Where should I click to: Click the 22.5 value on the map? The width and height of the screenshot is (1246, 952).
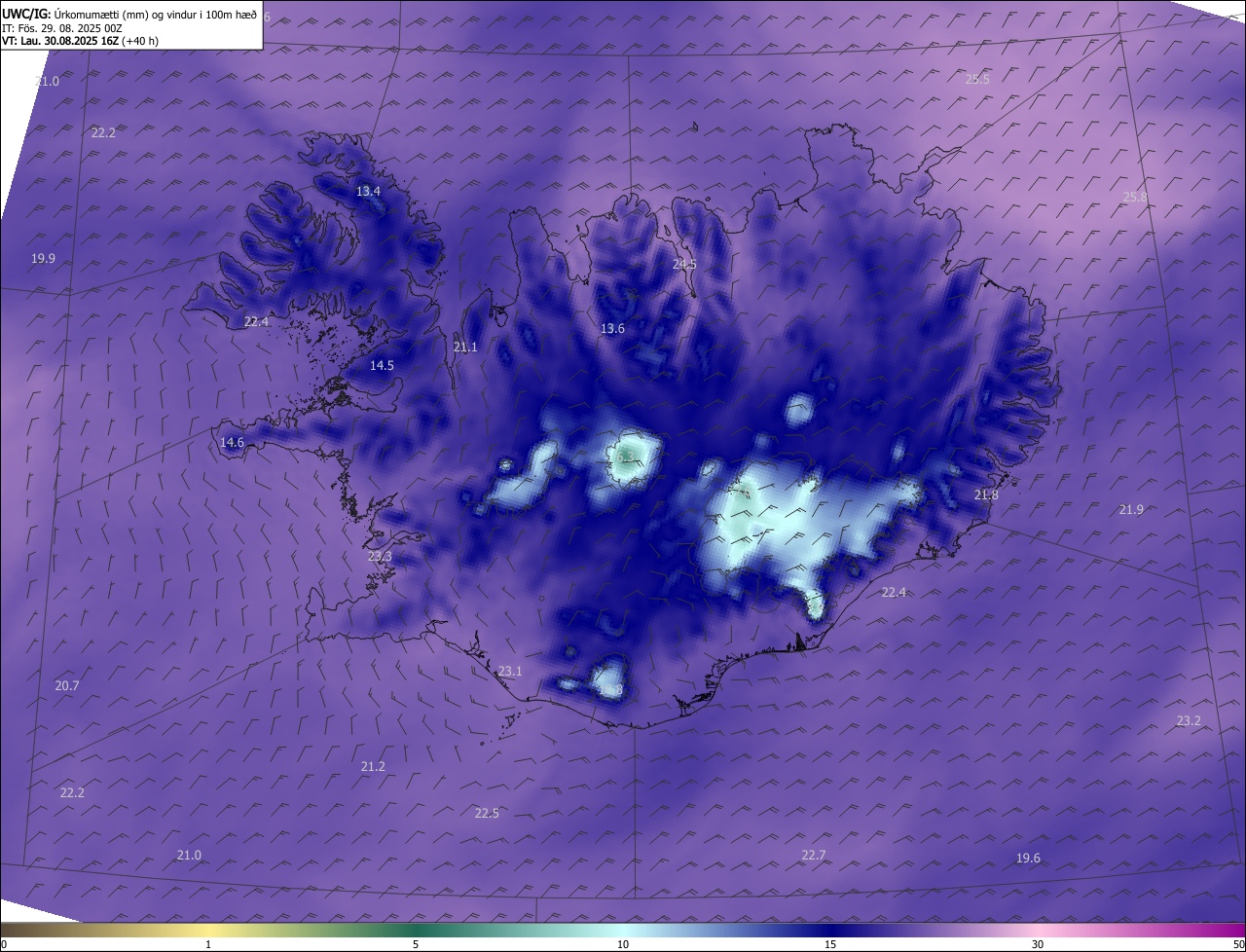tap(487, 814)
